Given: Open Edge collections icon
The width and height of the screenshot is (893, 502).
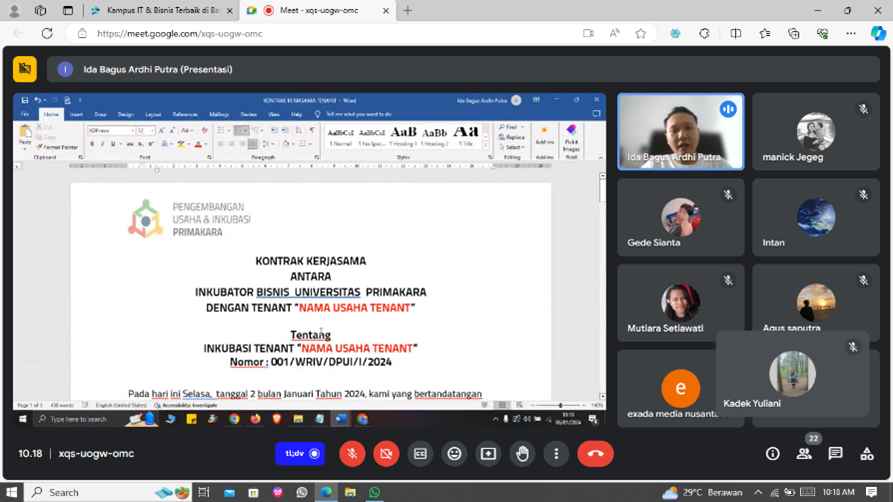Looking at the screenshot, I should pyautogui.click(x=793, y=34).
